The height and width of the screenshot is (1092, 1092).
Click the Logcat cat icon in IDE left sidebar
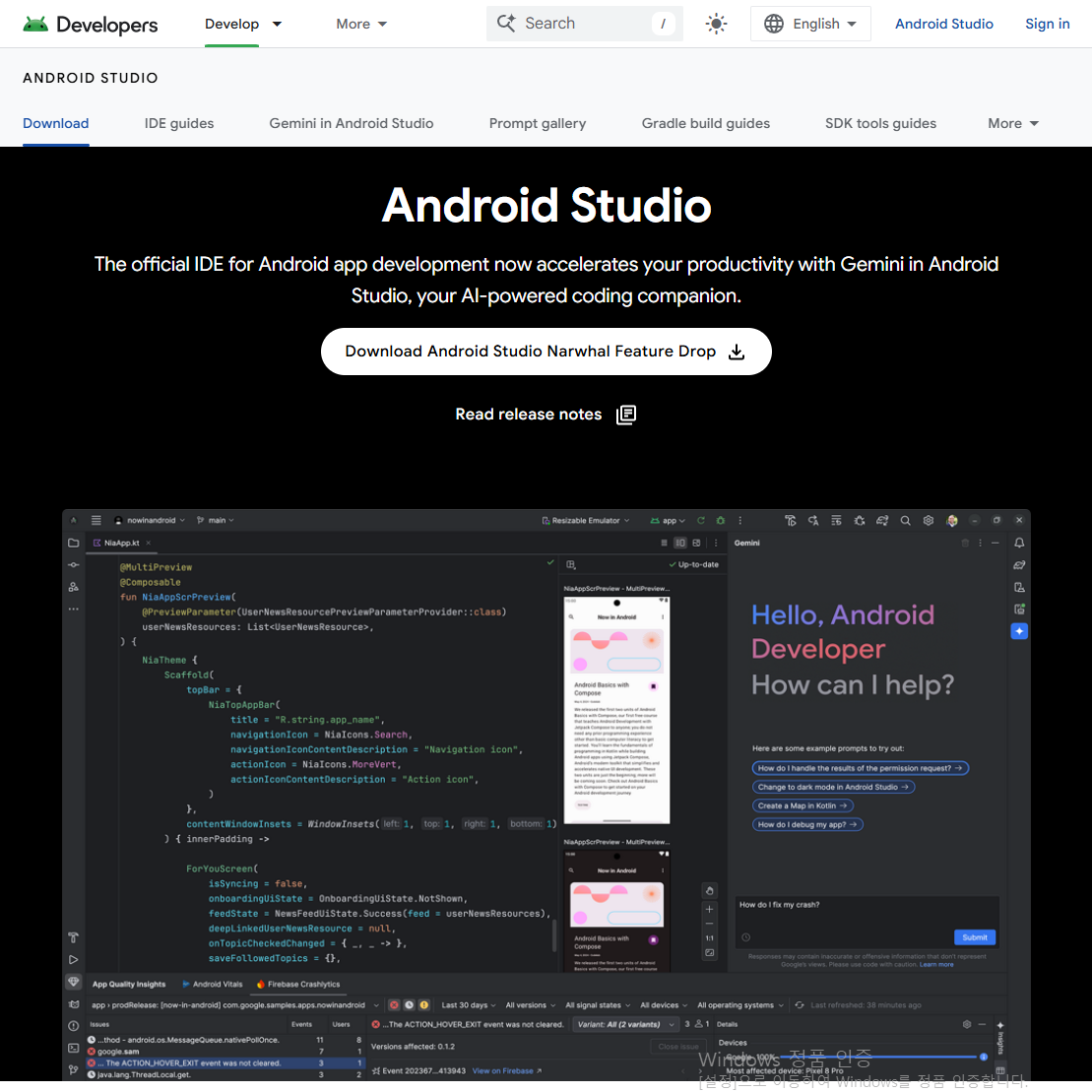pyautogui.click(x=73, y=1004)
